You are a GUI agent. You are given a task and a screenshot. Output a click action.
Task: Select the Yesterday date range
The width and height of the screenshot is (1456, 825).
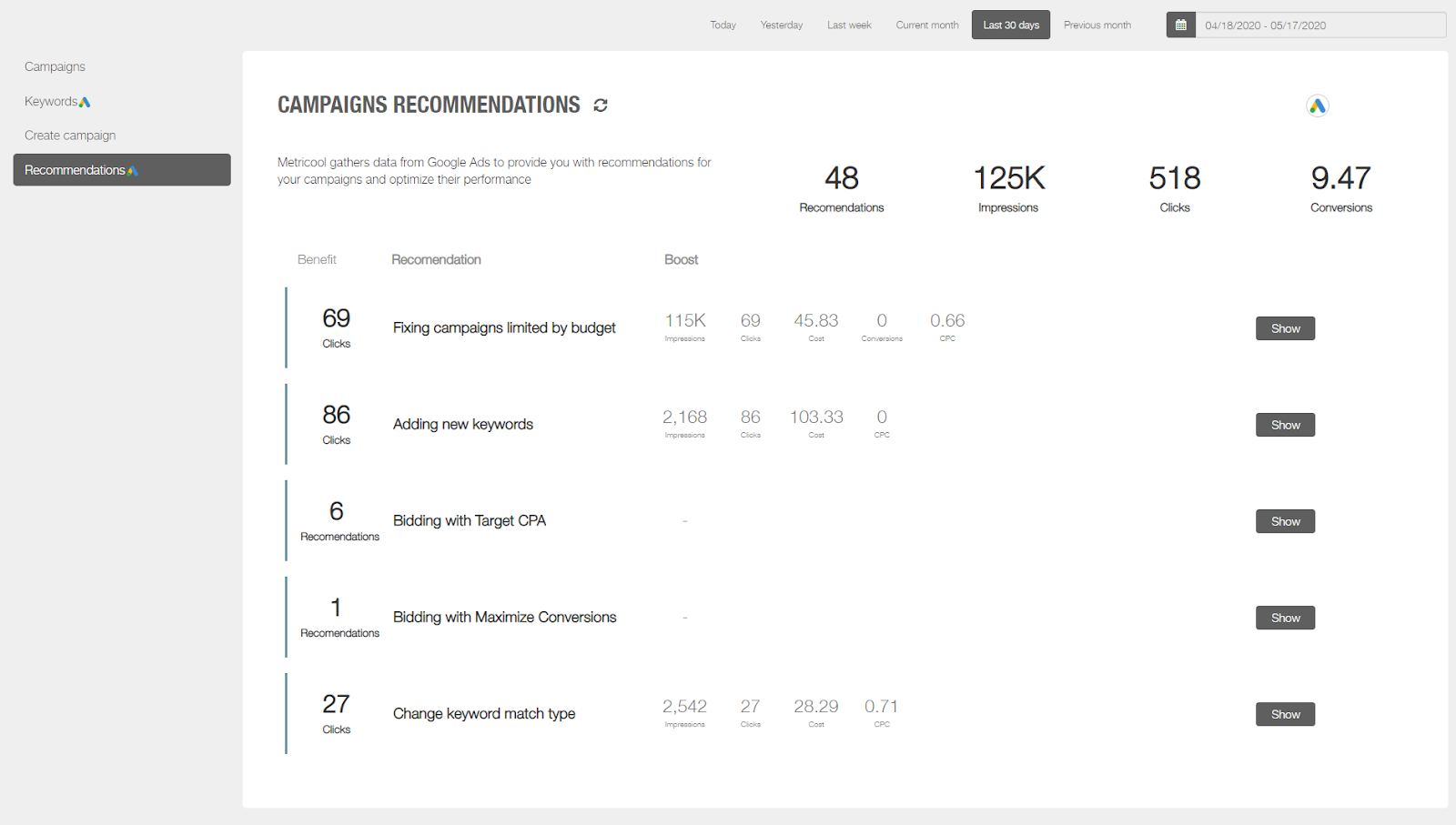pyautogui.click(x=782, y=25)
